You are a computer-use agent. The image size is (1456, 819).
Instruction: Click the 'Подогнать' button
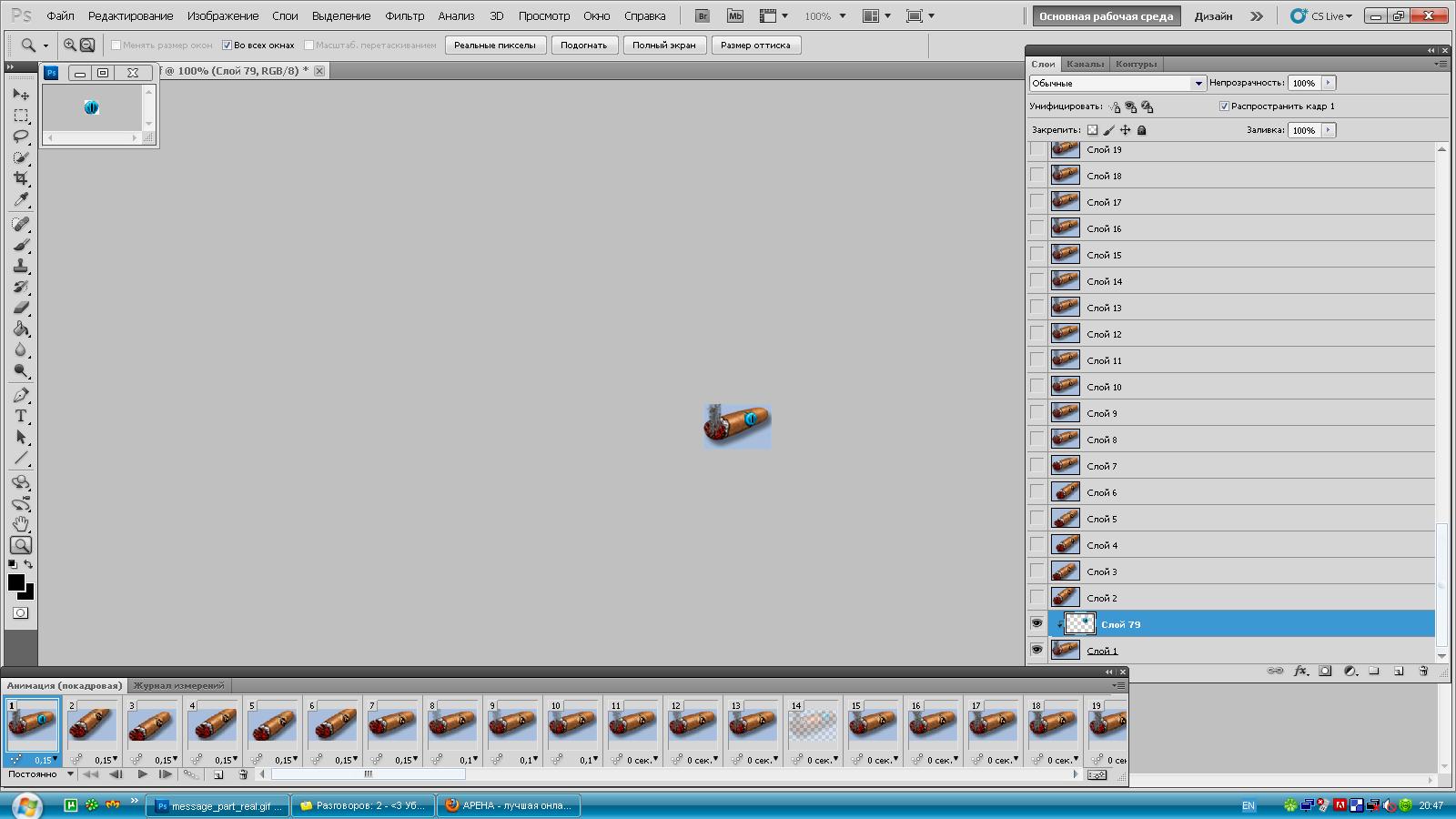click(584, 45)
